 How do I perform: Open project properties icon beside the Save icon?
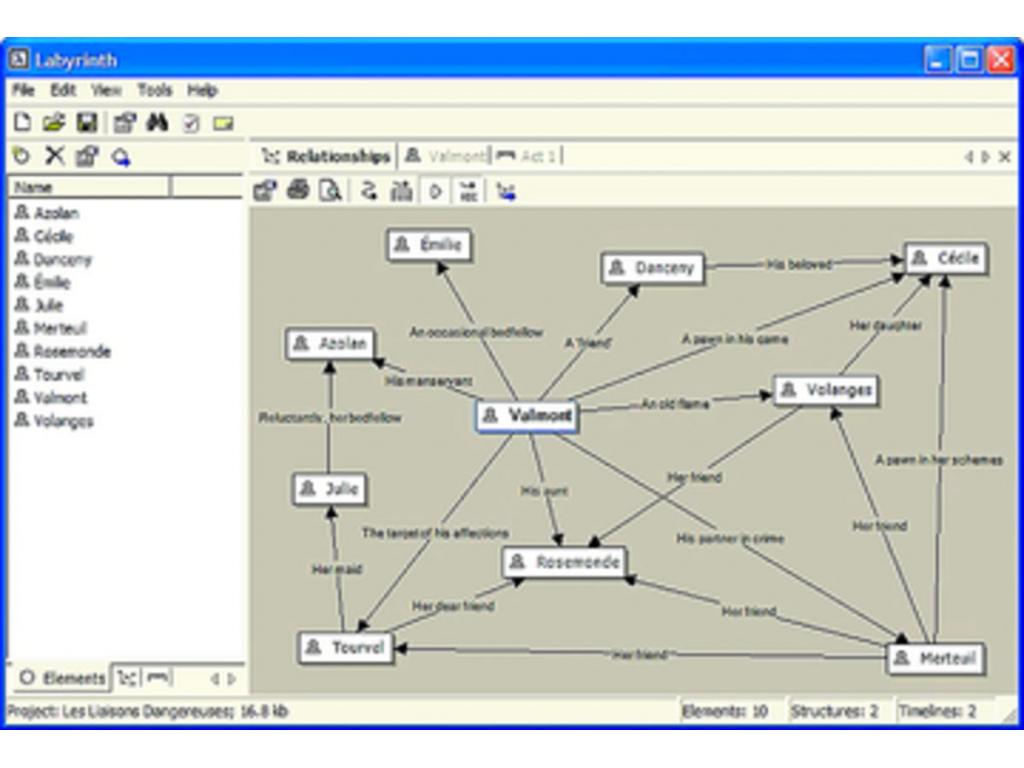coord(124,122)
